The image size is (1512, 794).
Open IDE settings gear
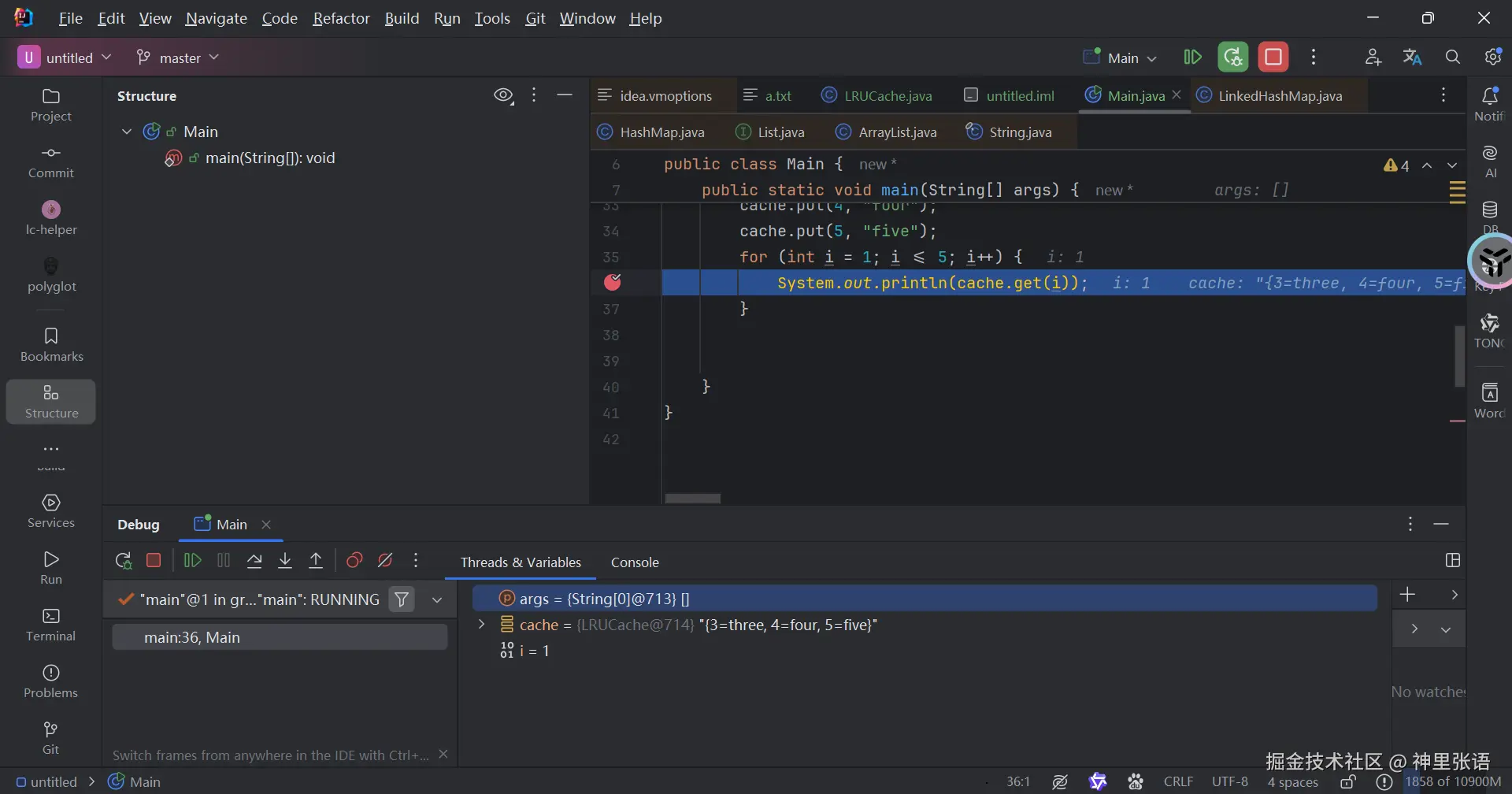point(1493,58)
